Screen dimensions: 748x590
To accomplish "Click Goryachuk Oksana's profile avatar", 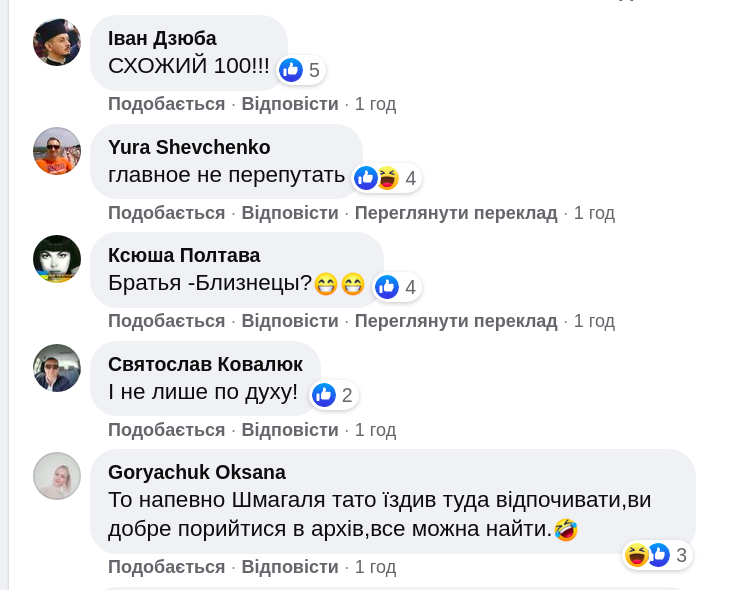I will pyautogui.click(x=57, y=476).
